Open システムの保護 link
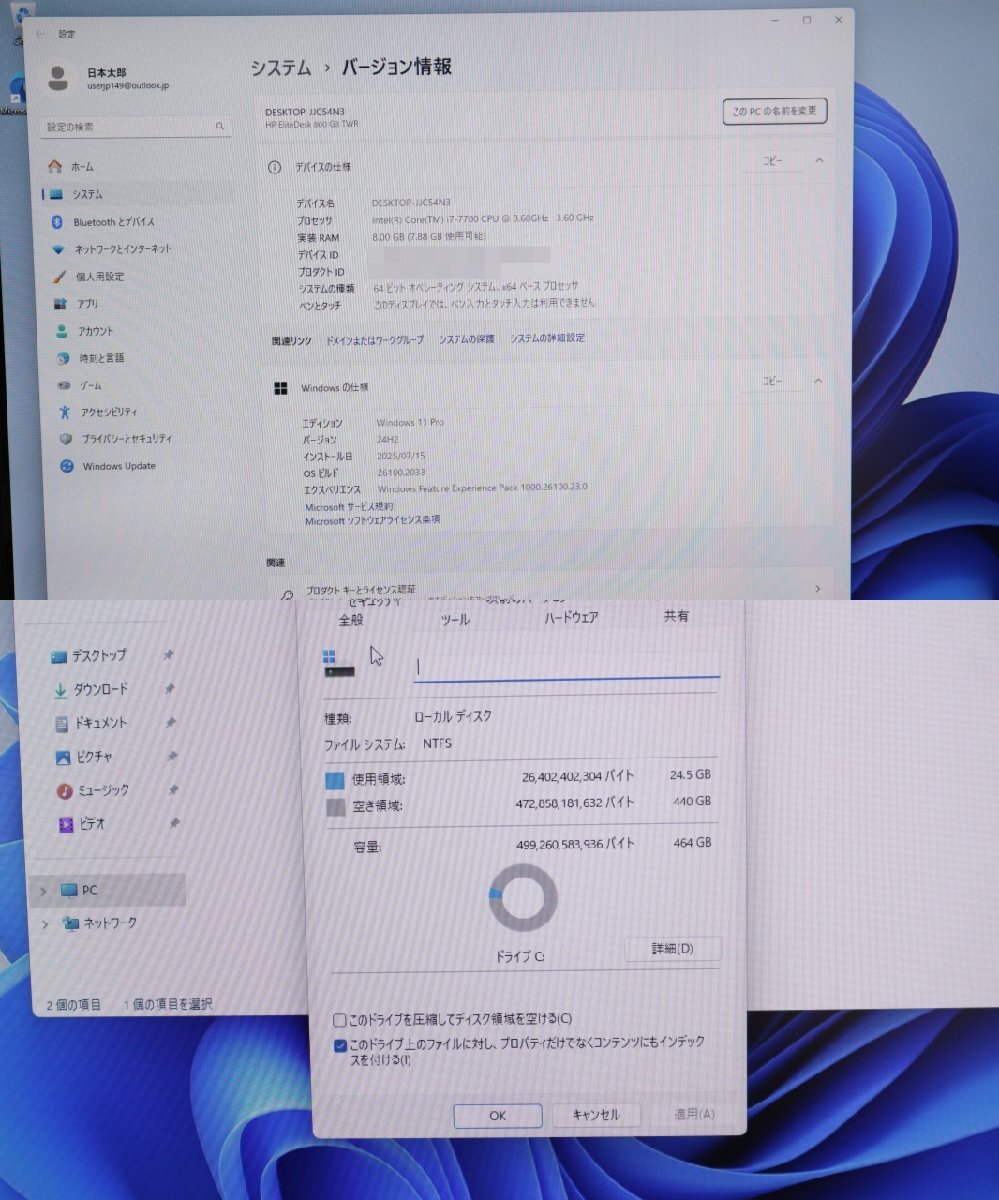 click(467, 339)
